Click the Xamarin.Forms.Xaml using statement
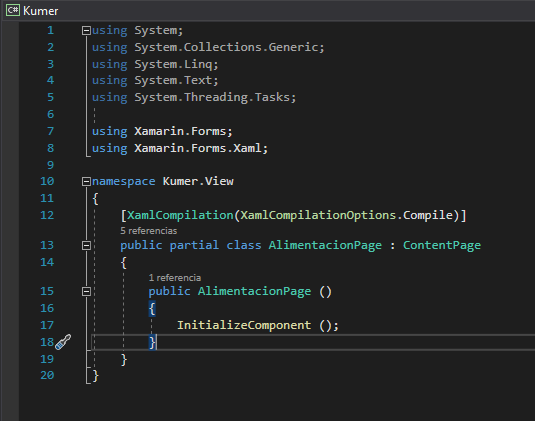This screenshot has width=535, height=421. pos(180,148)
